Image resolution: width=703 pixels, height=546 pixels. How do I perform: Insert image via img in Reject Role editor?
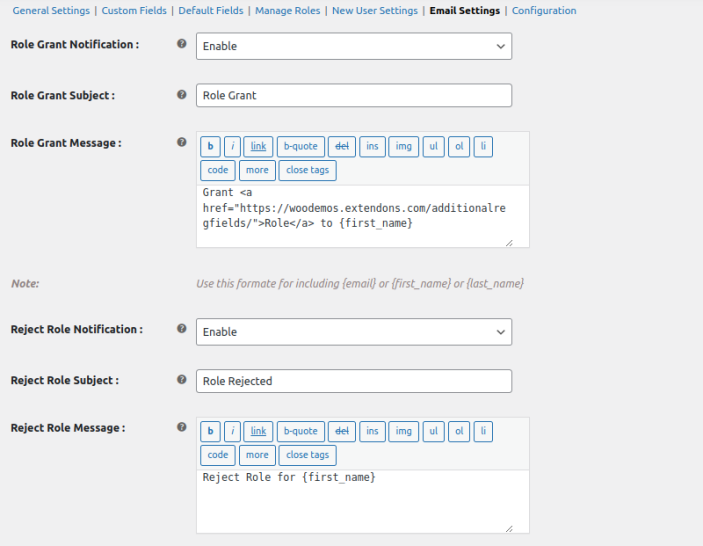point(403,431)
